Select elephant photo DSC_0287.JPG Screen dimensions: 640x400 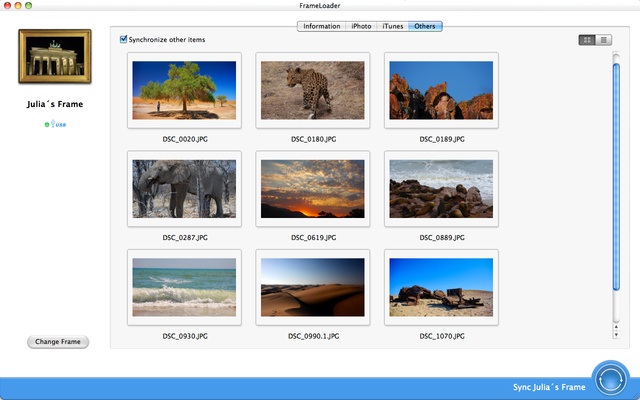[184, 189]
